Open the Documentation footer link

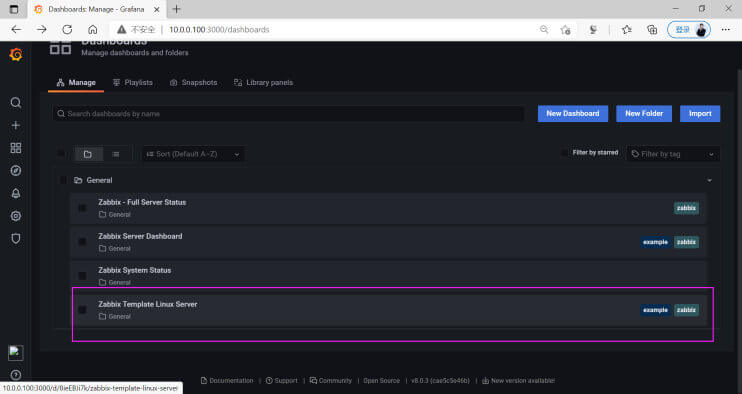click(x=227, y=381)
